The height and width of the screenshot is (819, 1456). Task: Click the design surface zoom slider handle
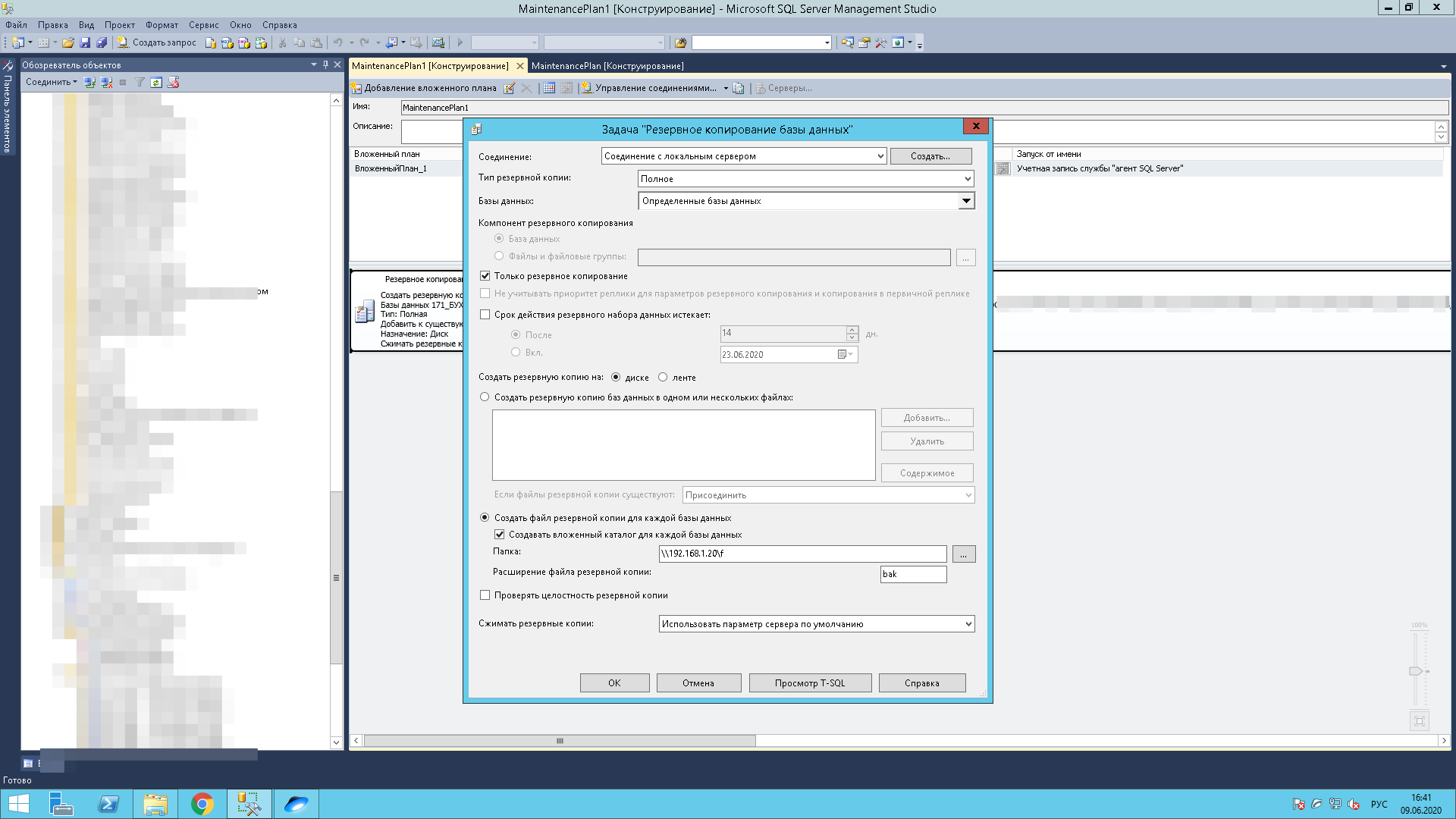point(1416,671)
